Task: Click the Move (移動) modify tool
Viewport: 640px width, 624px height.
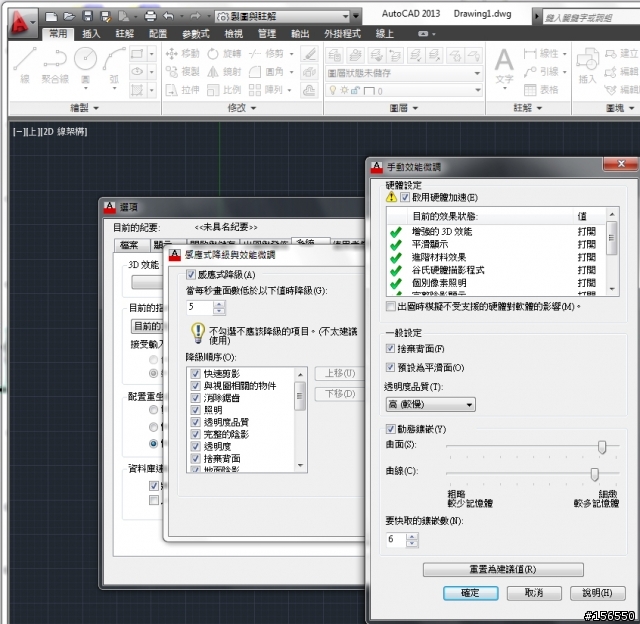Action: click(182, 53)
